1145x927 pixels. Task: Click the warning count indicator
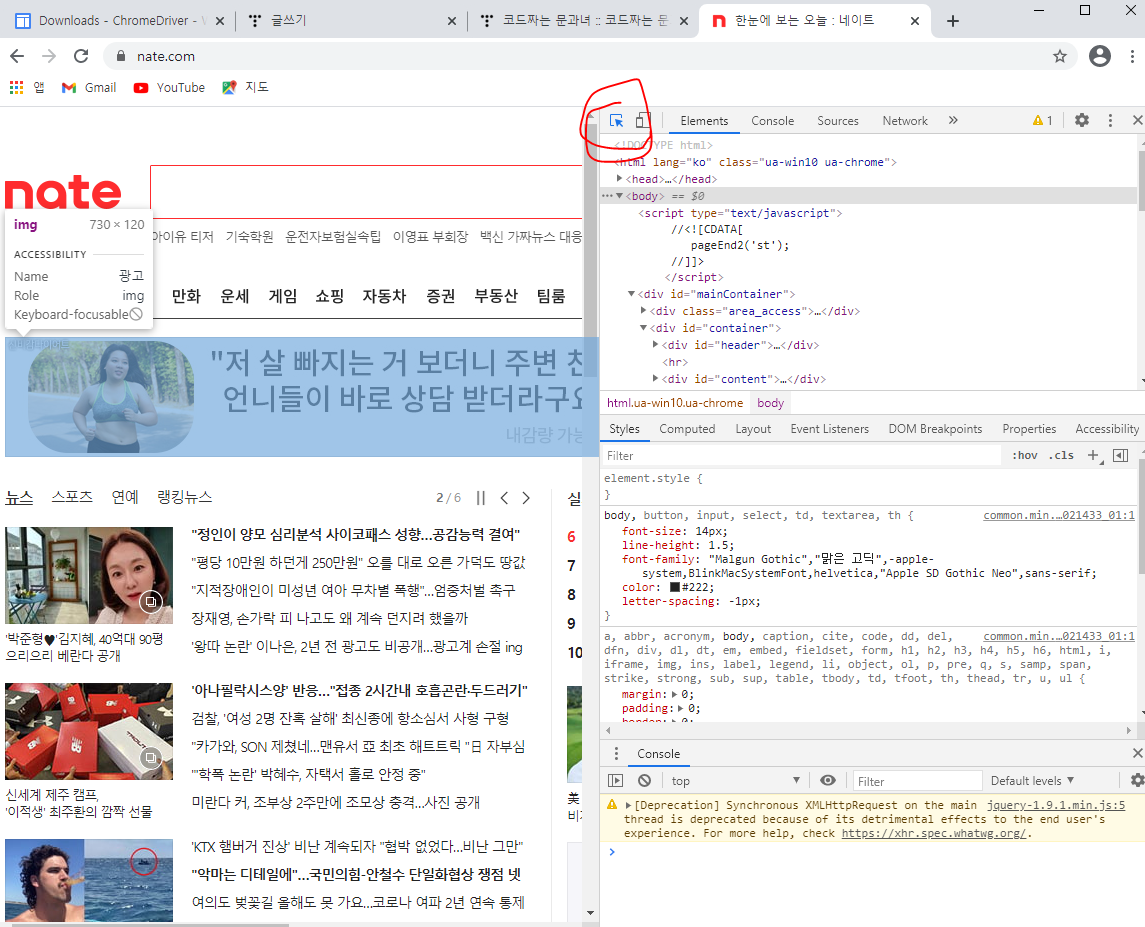click(x=1042, y=121)
